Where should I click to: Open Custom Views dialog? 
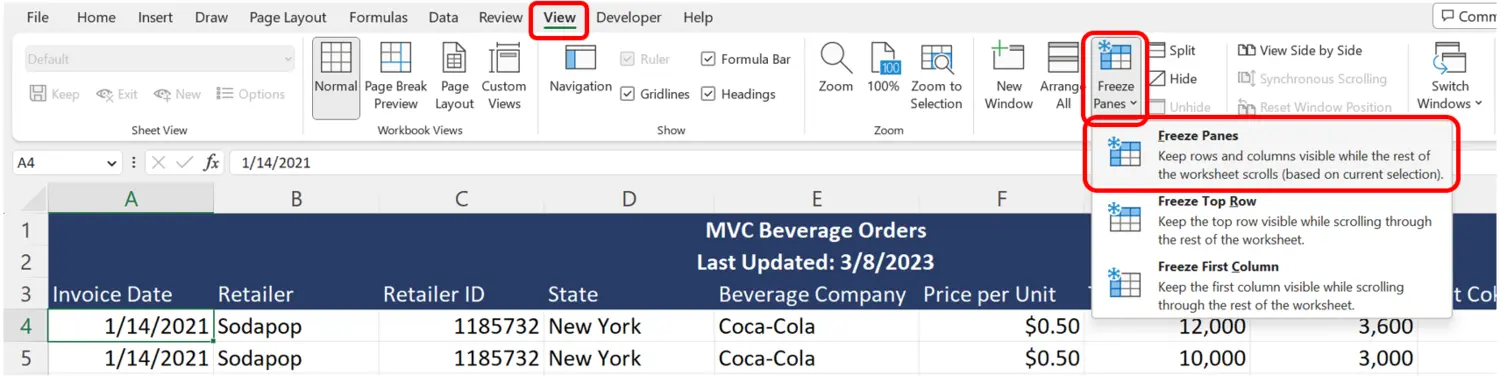tap(504, 78)
